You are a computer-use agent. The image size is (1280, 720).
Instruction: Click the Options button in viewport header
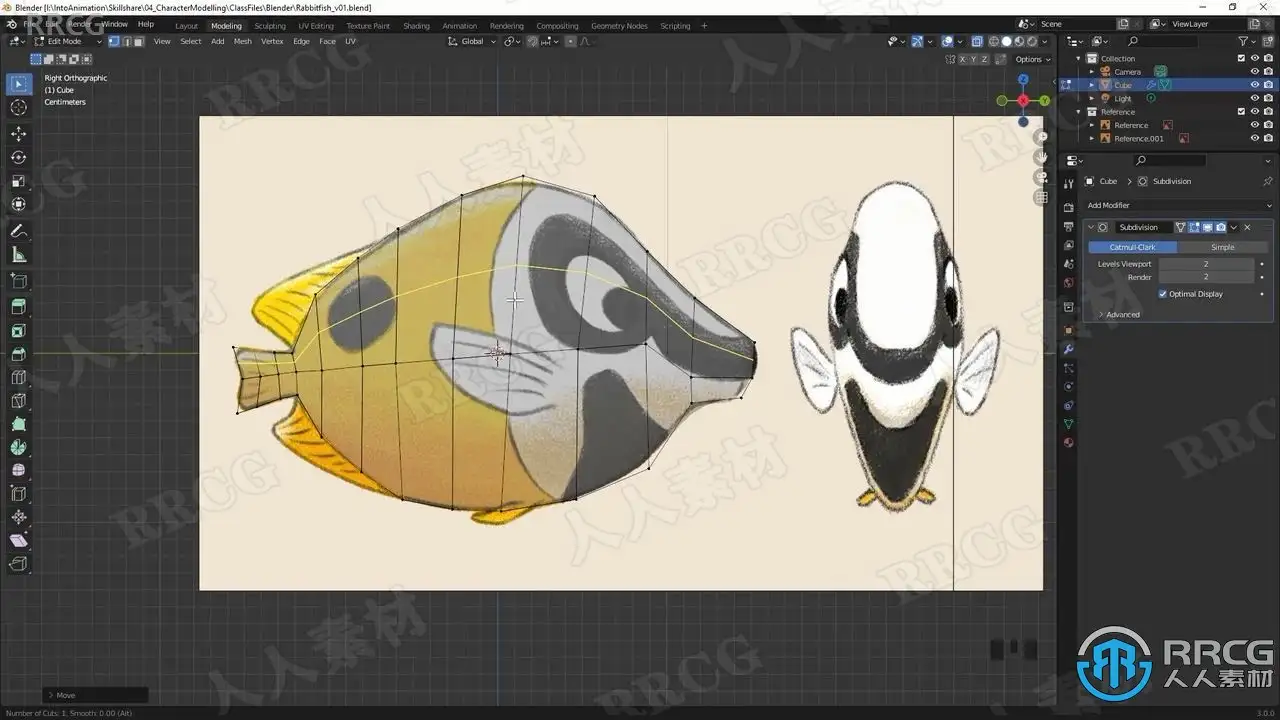coord(1029,59)
